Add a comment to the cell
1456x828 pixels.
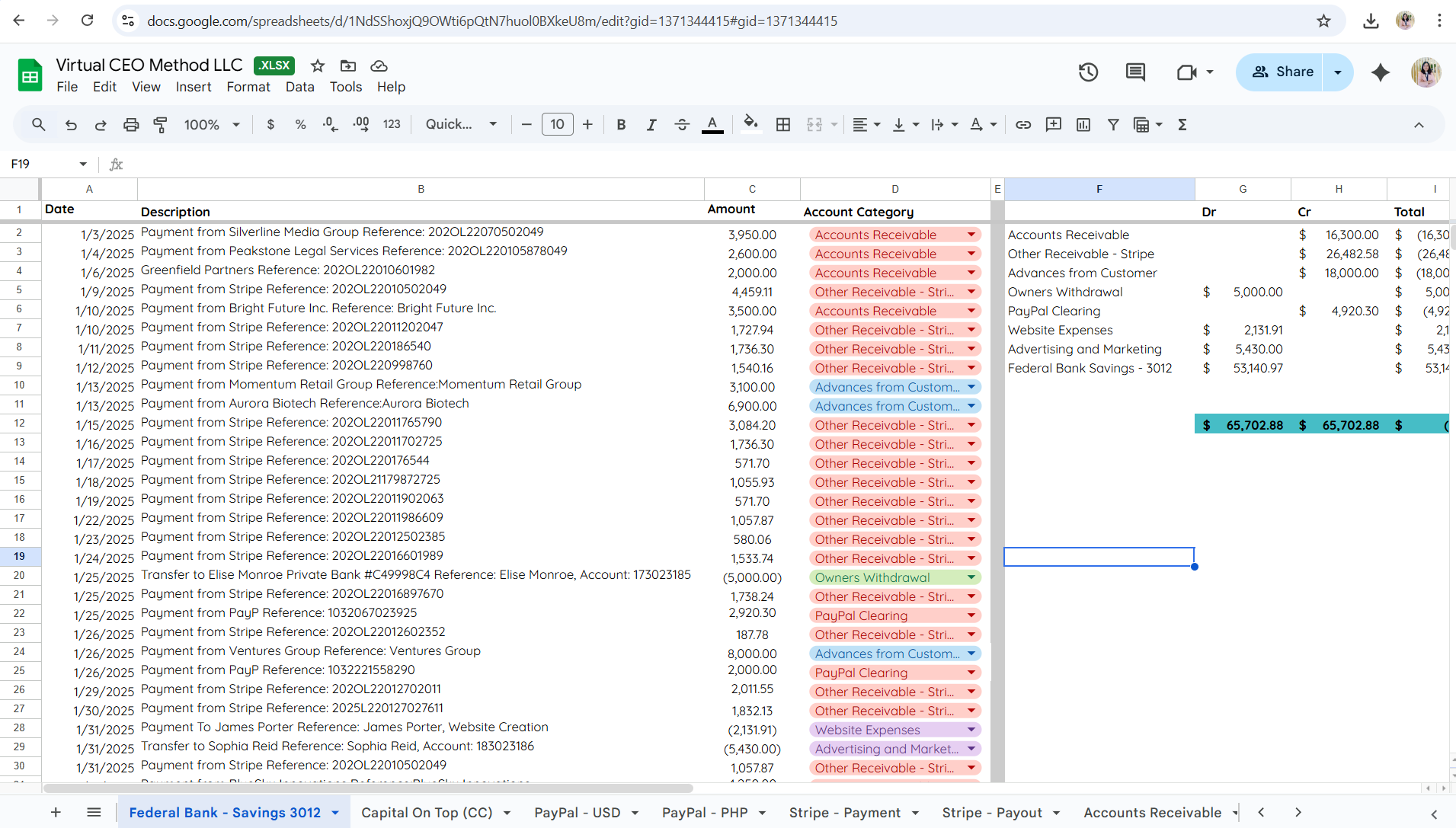[x=1054, y=124]
